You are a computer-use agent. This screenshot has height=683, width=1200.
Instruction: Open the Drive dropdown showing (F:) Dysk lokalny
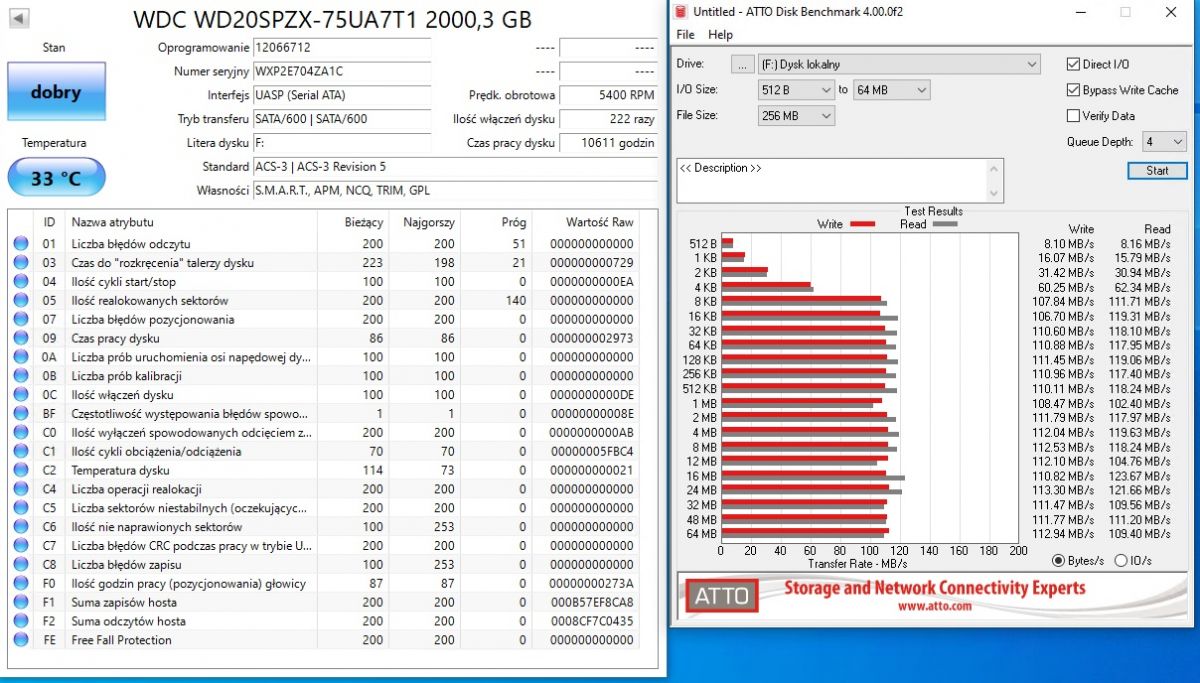pyautogui.click(x=900, y=64)
